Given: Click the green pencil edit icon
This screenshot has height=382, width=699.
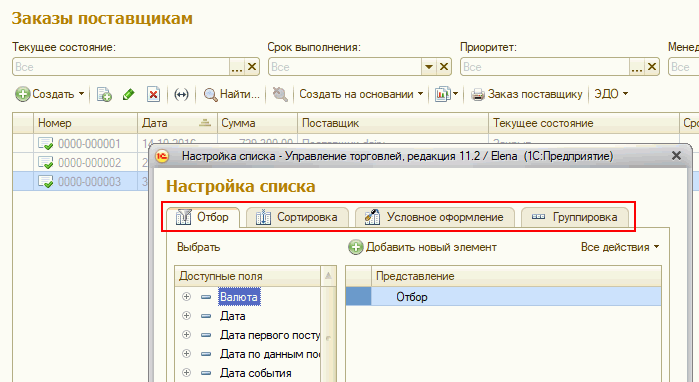Looking at the screenshot, I should [128, 94].
